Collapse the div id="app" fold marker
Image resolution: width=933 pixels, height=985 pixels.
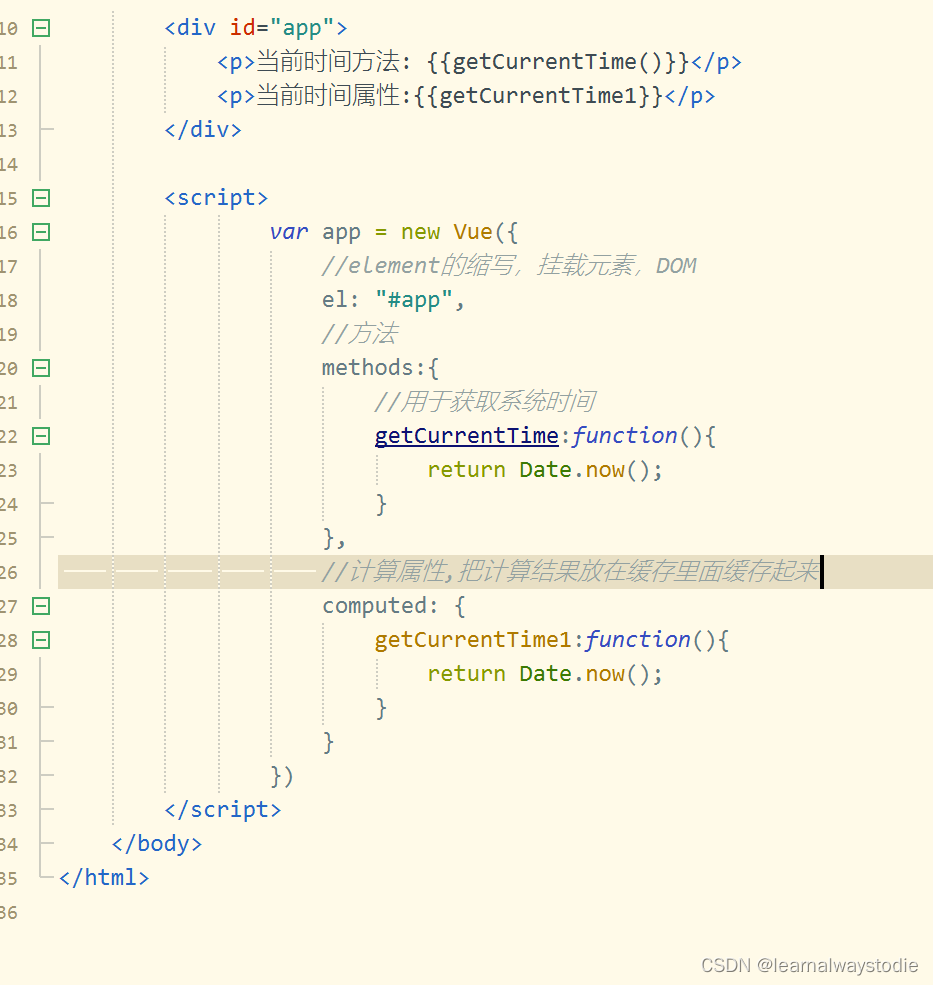coord(41,28)
